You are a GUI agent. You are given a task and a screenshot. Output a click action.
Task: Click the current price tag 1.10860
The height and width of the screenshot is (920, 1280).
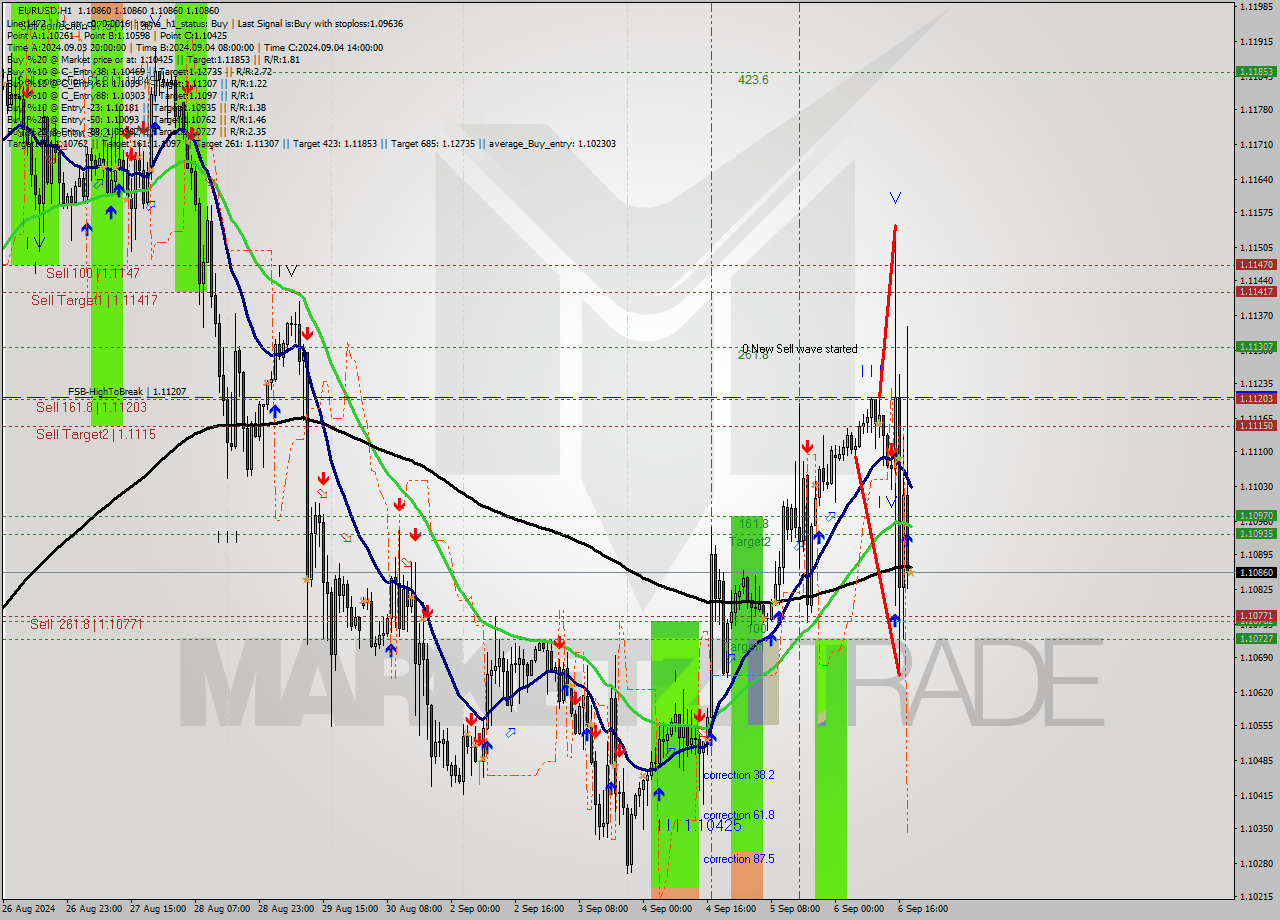click(1256, 573)
